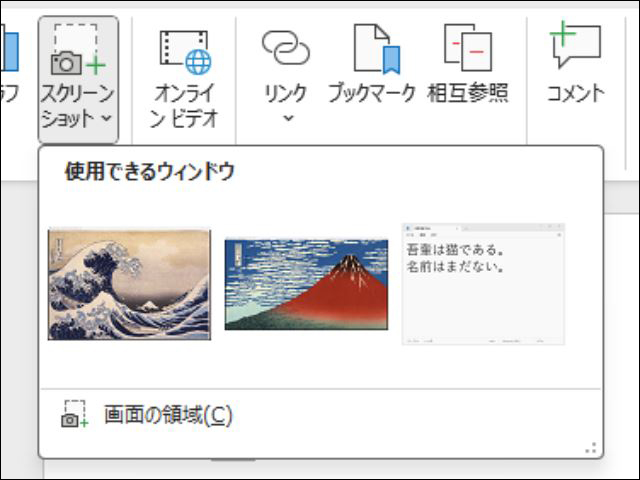
Task: Choose 画面の領域(C) screen clipping
Action: (x=321, y=414)
